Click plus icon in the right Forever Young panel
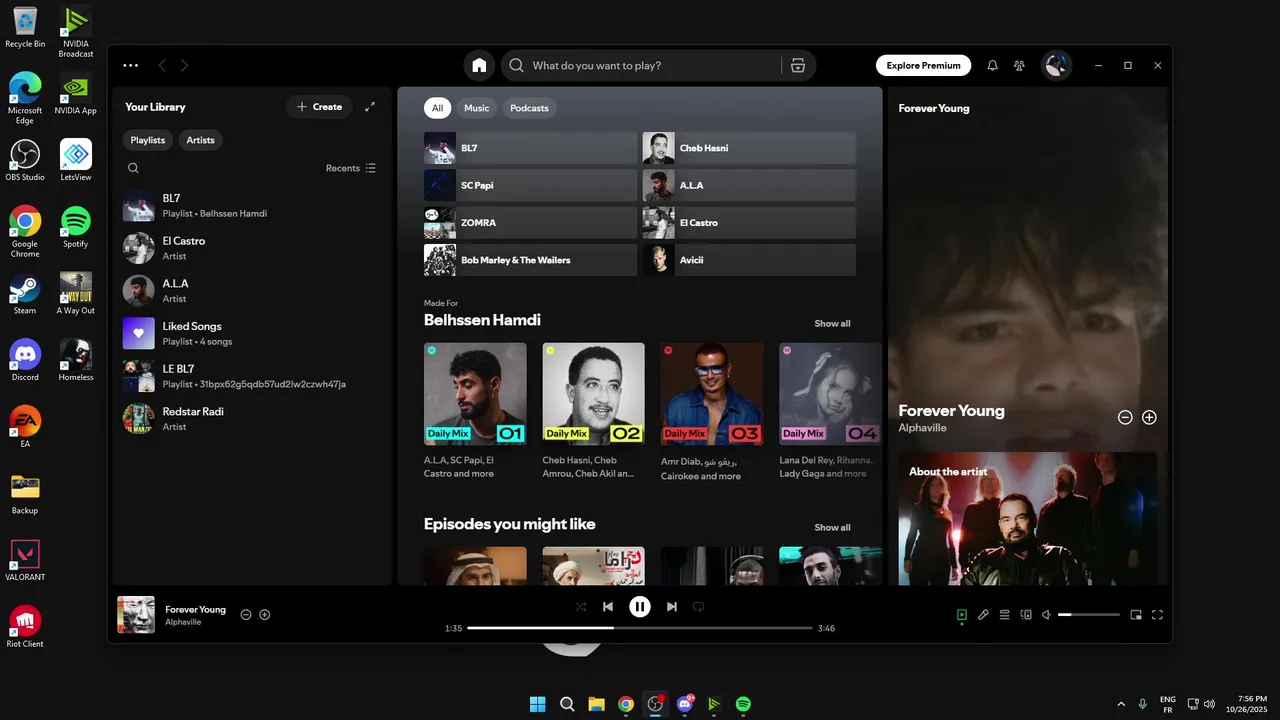The height and width of the screenshot is (720, 1280). pyautogui.click(x=1149, y=417)
